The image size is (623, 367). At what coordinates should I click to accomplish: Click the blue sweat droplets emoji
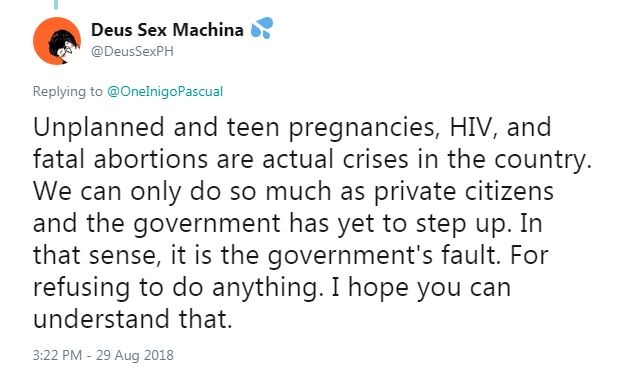pos(262,28)
